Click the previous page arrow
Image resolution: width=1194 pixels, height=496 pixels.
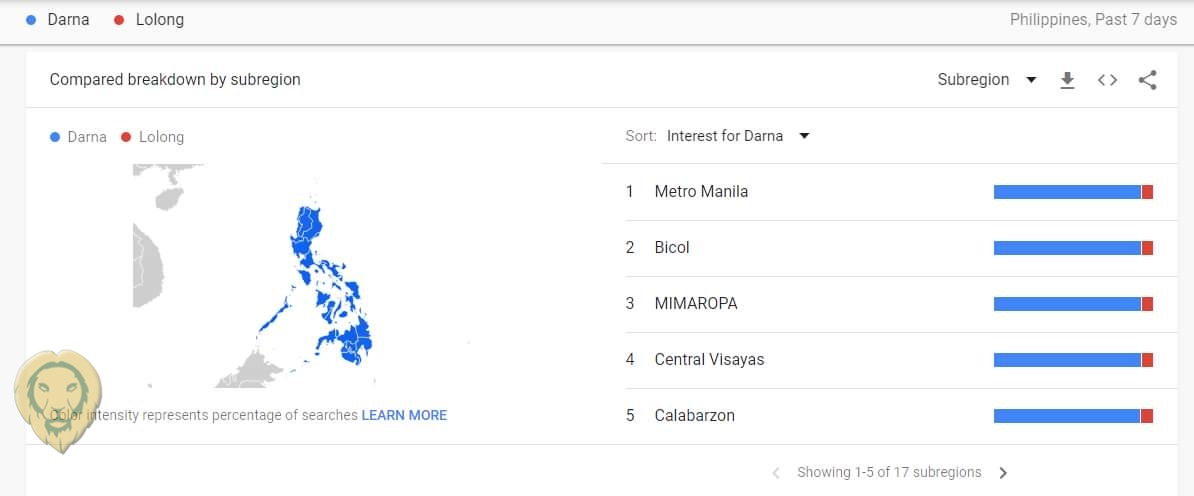(776, 472)
